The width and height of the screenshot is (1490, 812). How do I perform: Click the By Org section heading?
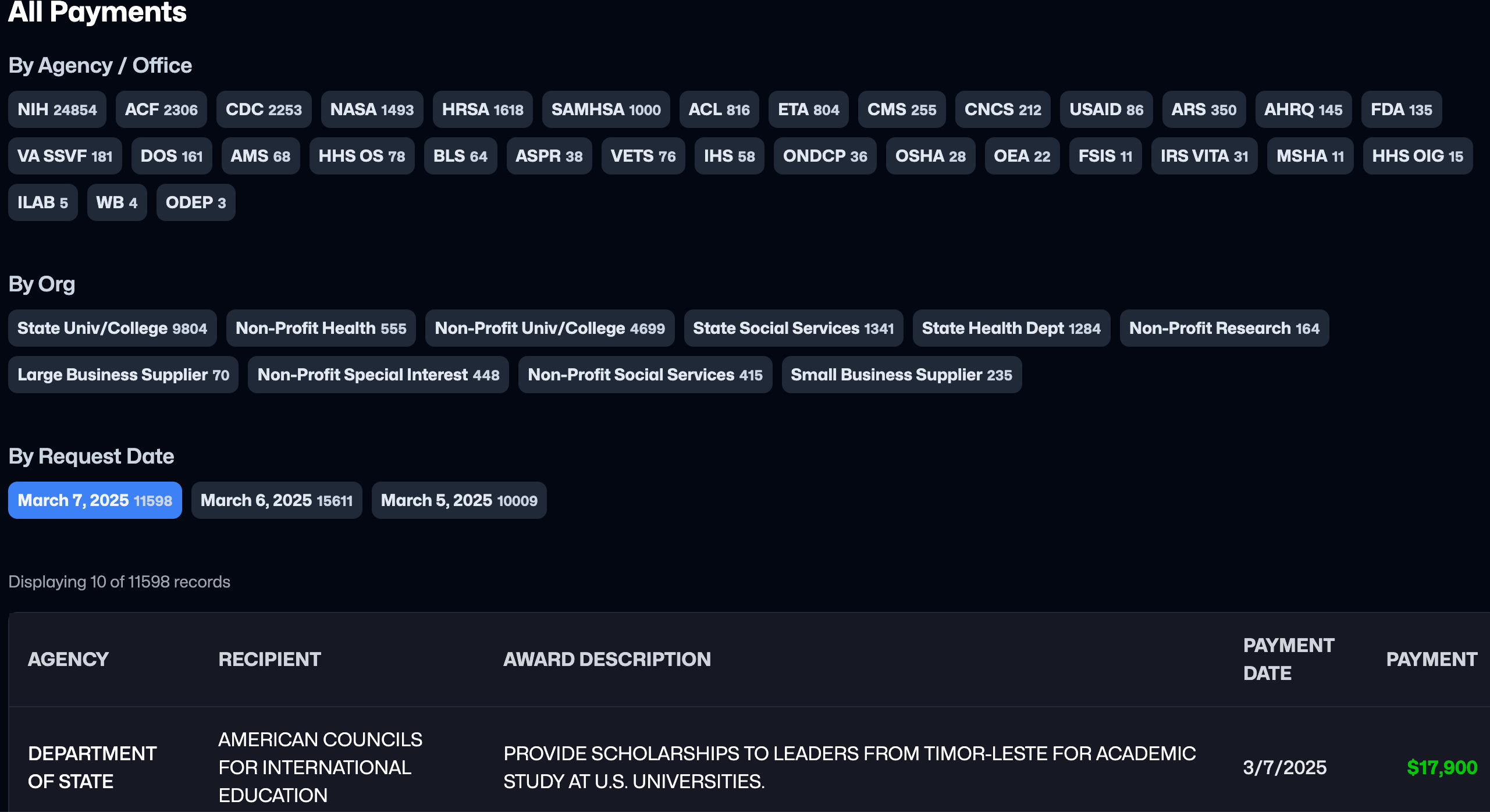(42, 284)
